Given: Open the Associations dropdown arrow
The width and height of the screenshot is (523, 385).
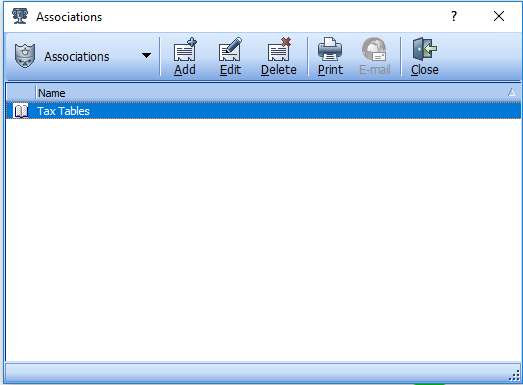Looking at the screenshot, I should point(146,55).
